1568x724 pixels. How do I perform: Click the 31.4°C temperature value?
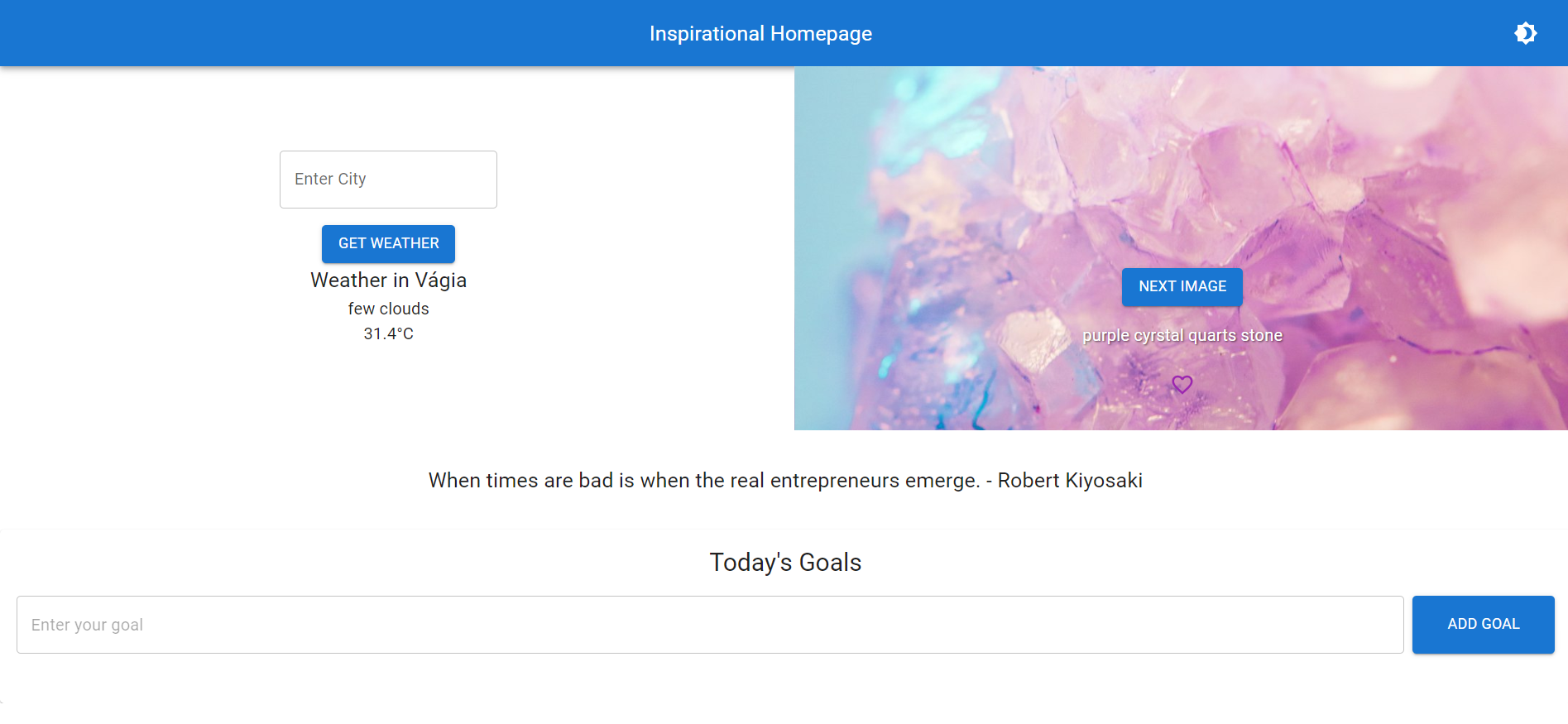click(x=388, y=333)
